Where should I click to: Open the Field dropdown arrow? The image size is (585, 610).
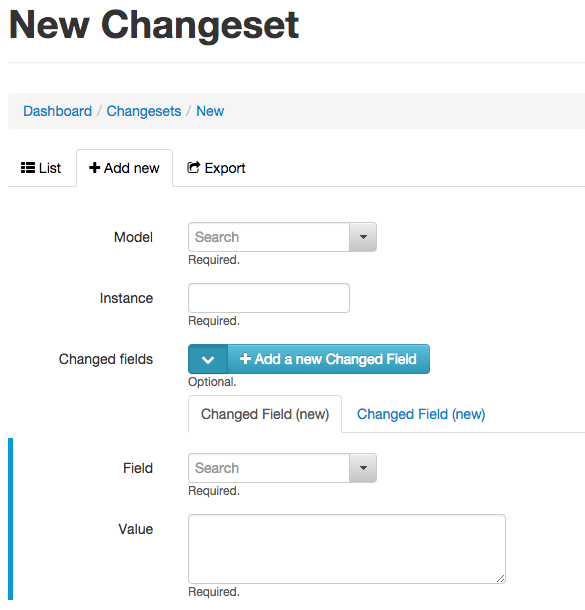(x=363, y=468)
